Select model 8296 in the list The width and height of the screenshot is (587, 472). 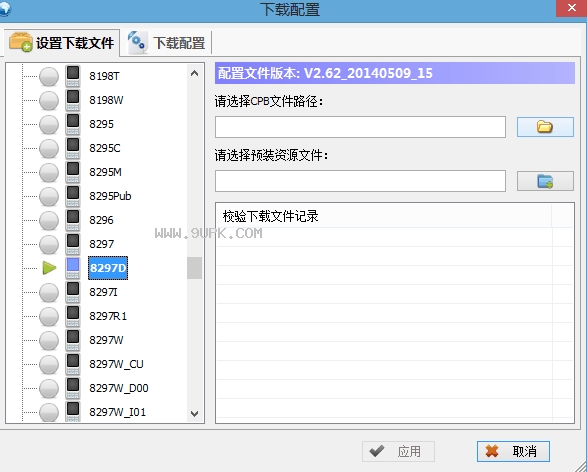pos(101,220)
